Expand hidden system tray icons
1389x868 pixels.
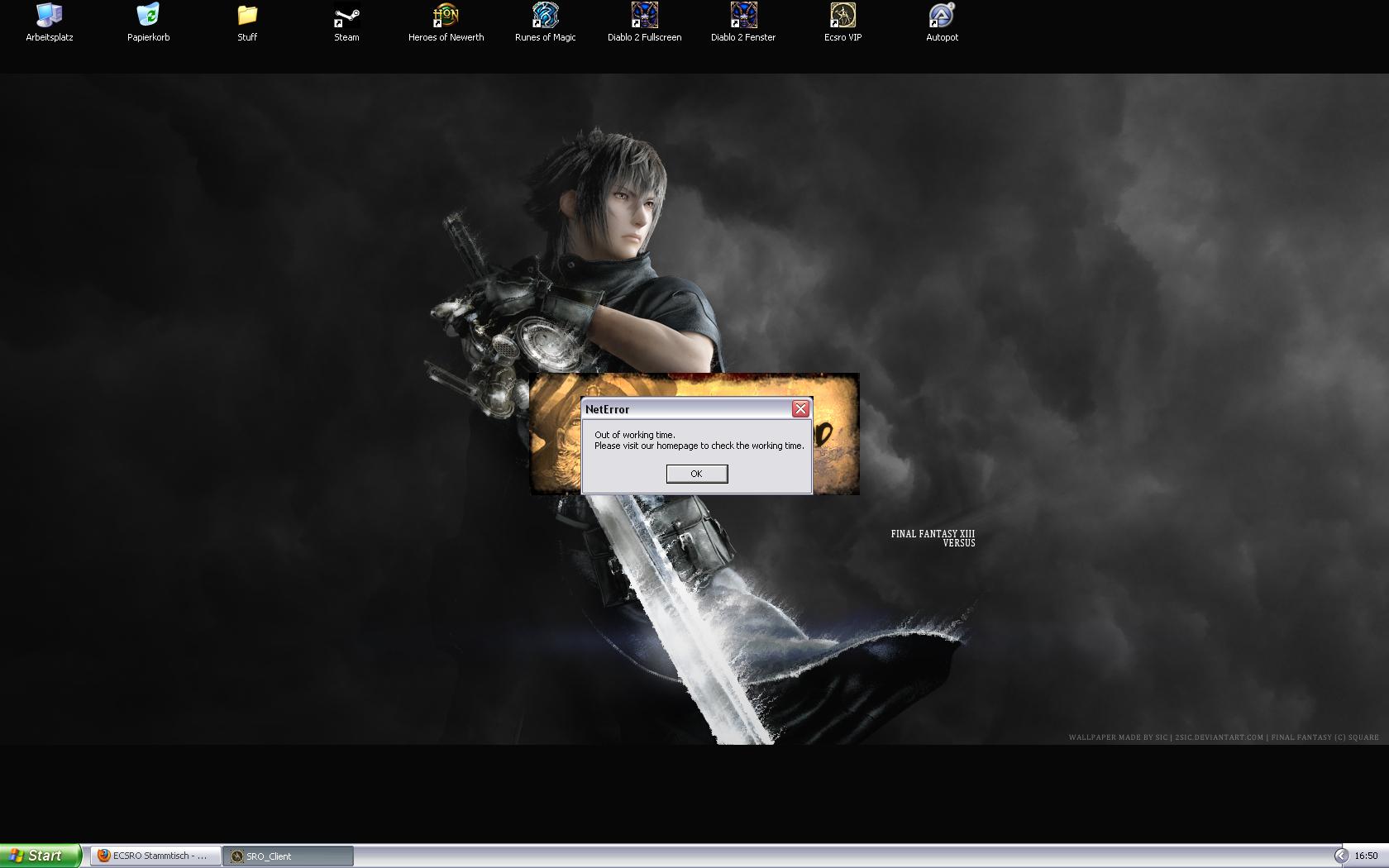click(1340, 856)
